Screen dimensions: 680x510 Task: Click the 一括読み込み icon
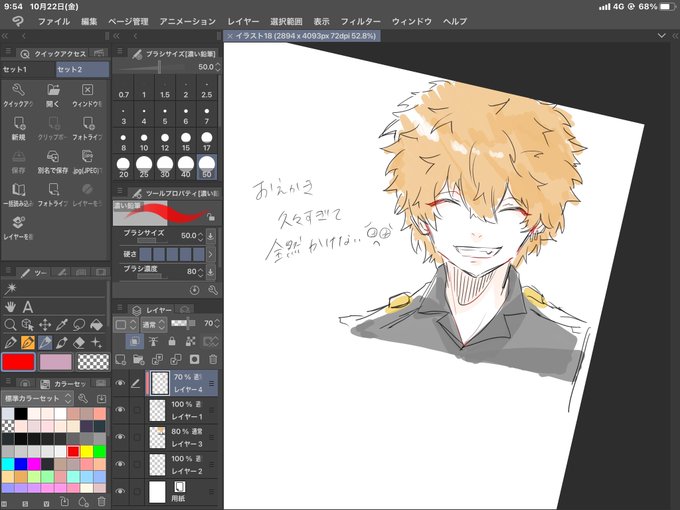[x=18, y=194]
